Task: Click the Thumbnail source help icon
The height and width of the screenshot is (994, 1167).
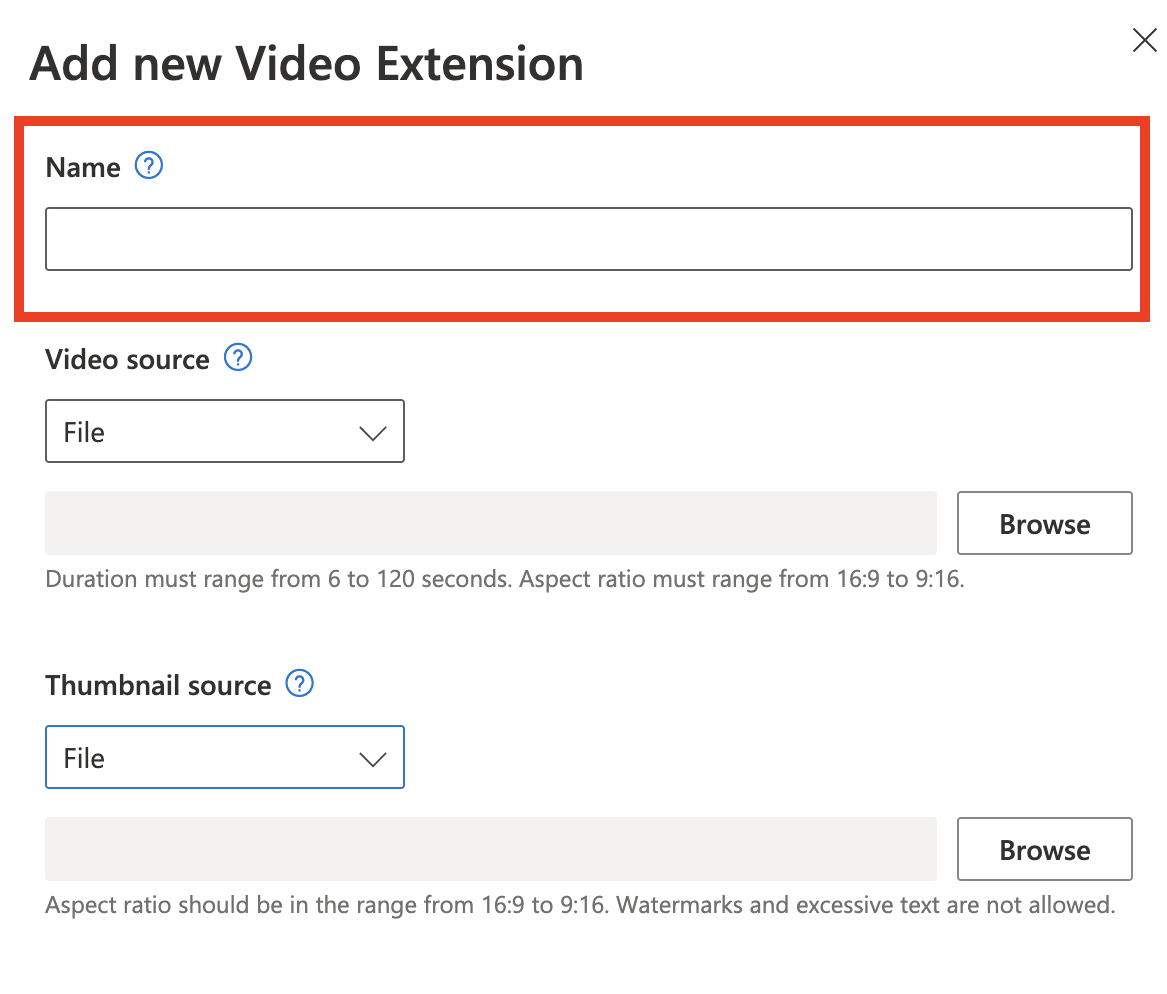Action: 300,684
